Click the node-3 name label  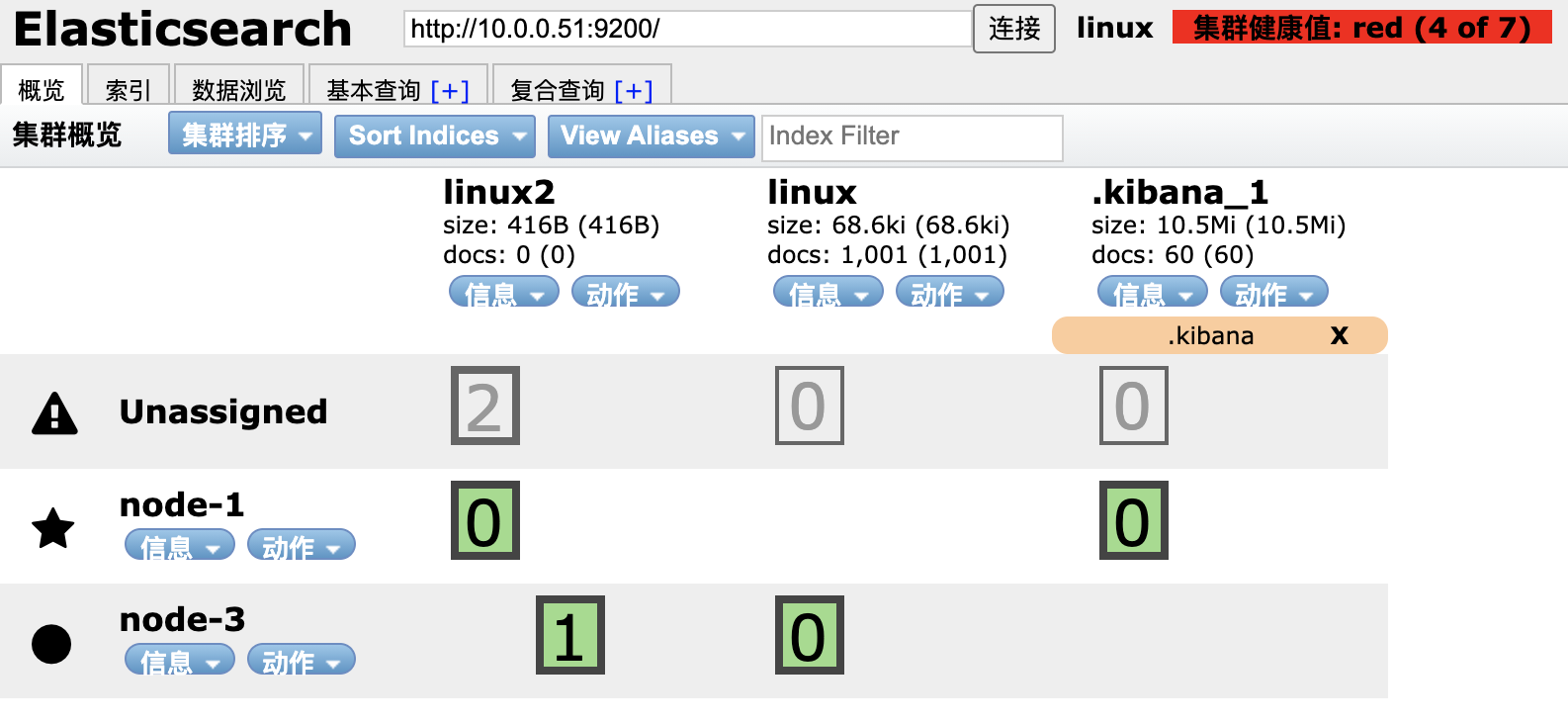(x=182, y=619)
